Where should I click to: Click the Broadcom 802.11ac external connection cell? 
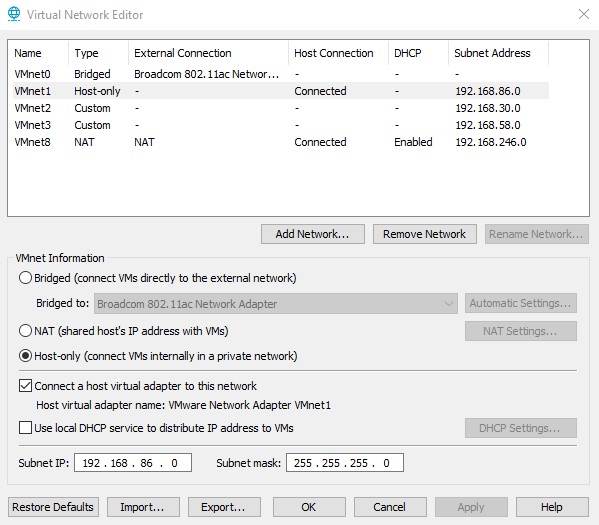207,74
